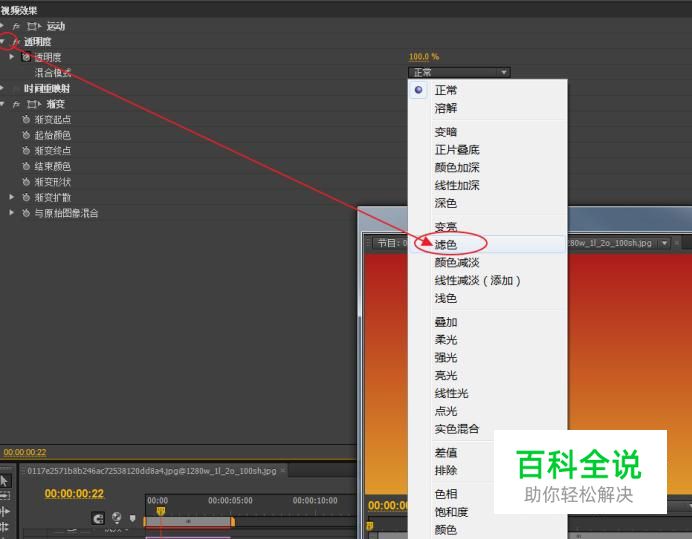Close the timeline sequence tab
The height and width of the screenshot is (539, 692).
pyautogui.click(x=283, y=471)
